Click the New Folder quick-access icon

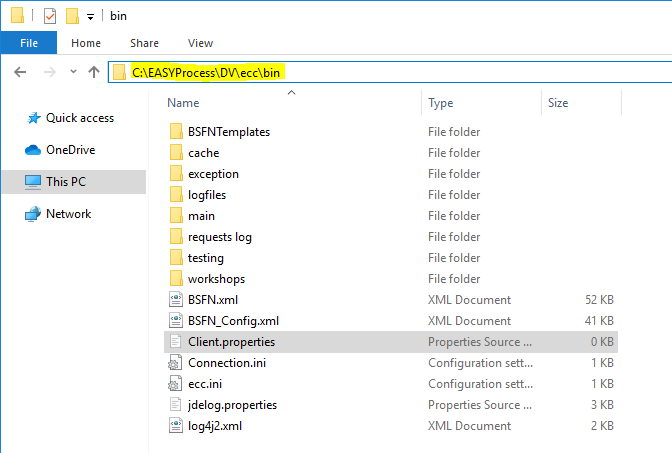pos(72,16)
